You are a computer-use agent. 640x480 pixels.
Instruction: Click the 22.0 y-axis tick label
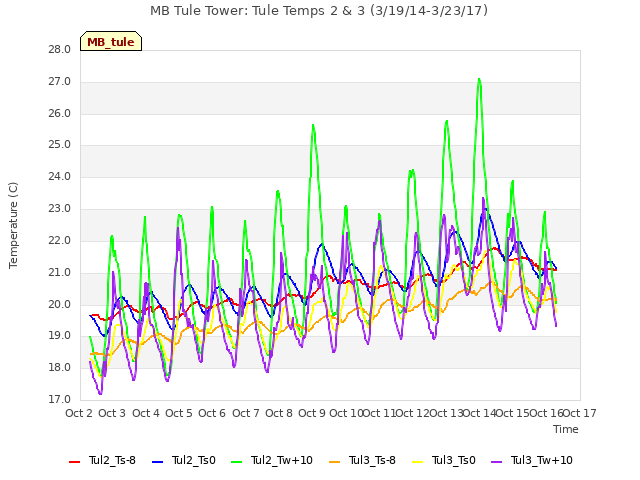click(x=60, y=241)
